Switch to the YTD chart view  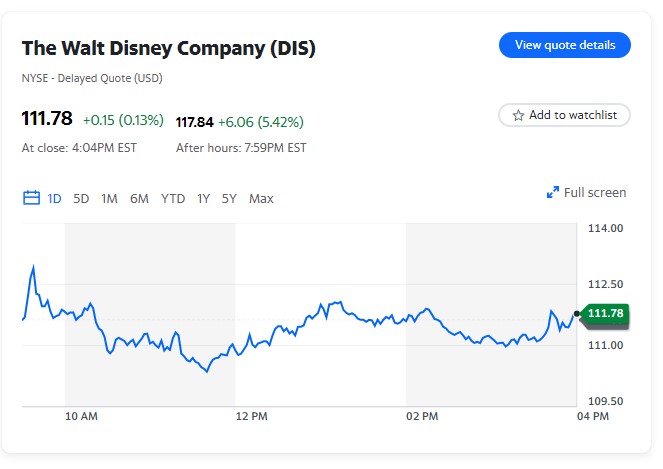pos(173,199)
